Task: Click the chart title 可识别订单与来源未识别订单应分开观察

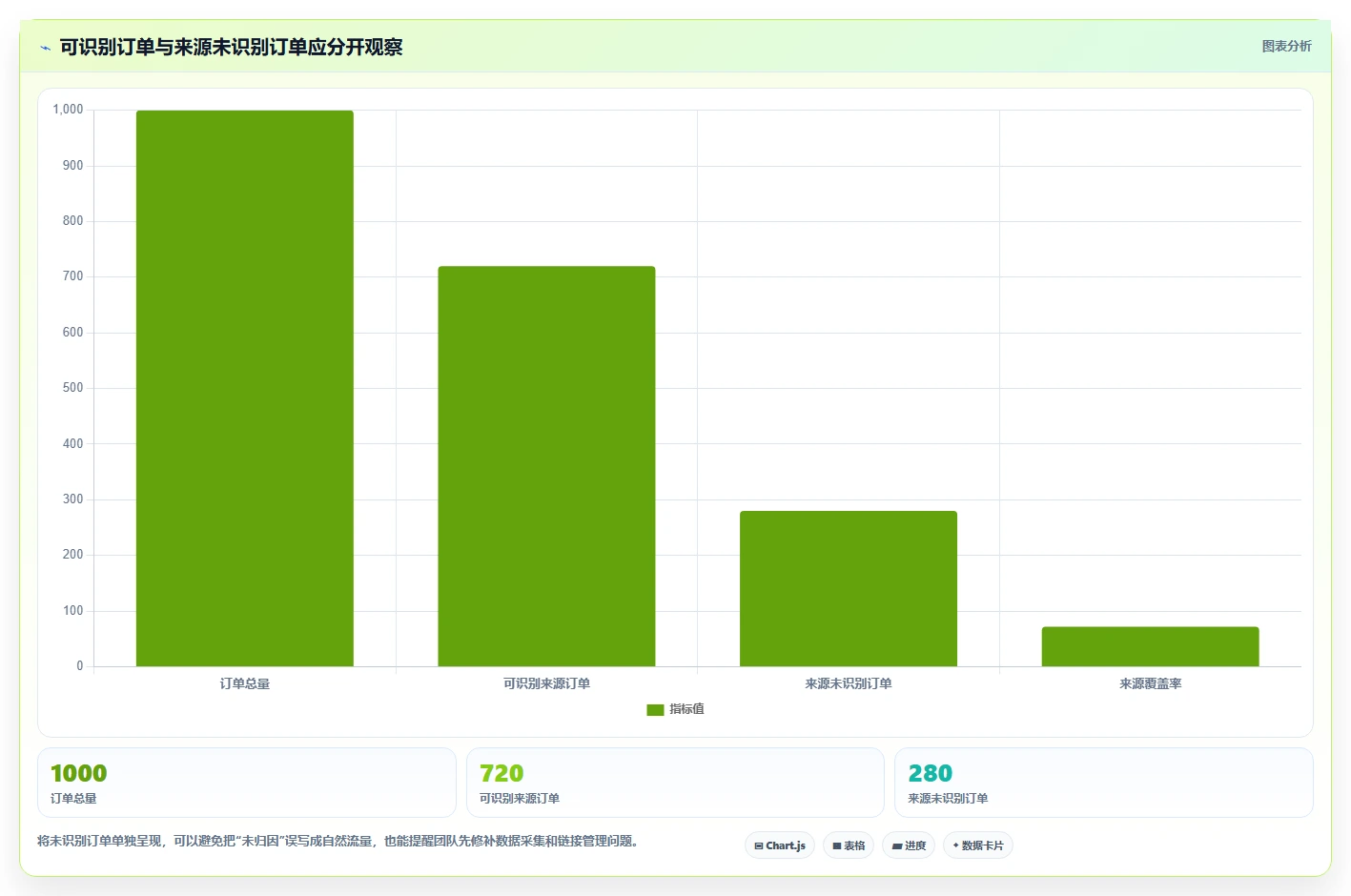Action: (231, 47)
